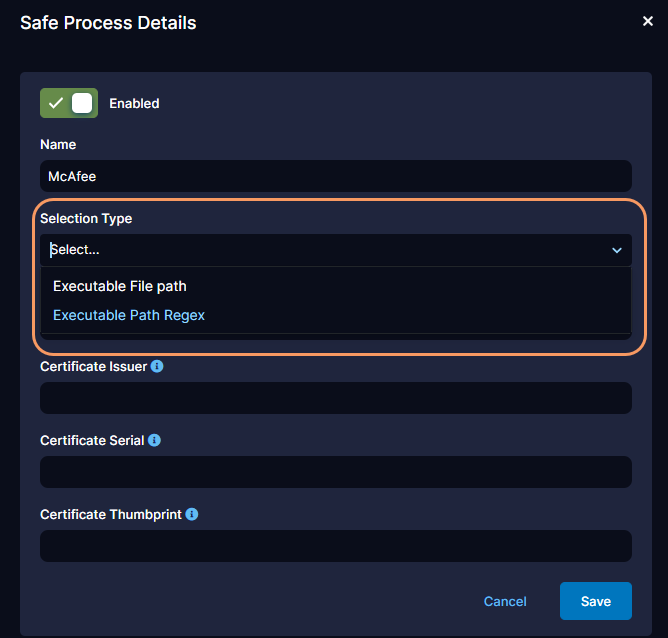Click the Certificate Issuer info icon
The height and width of the screenshot is (638, 668).
pos(157,366)
